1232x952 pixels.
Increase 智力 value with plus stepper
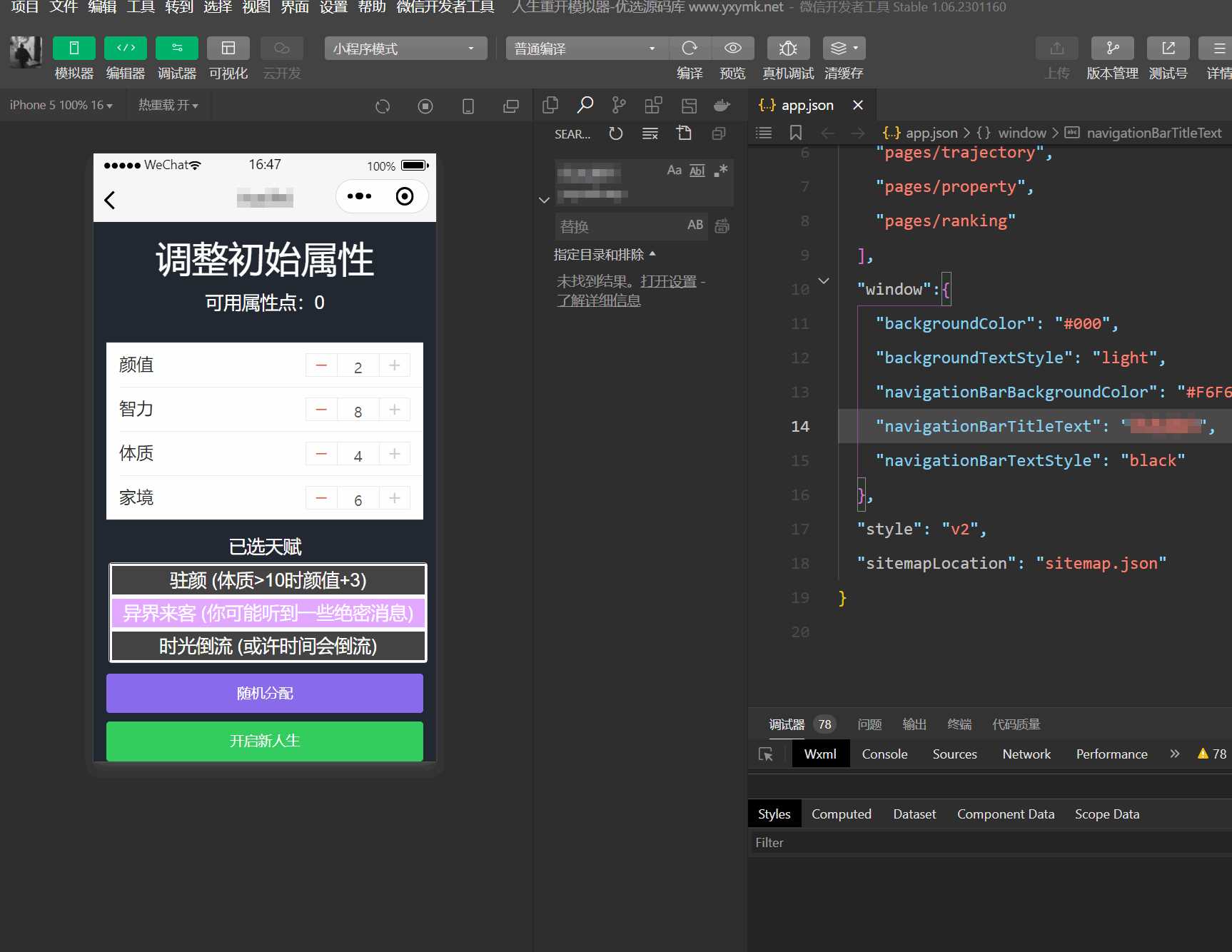394,410
